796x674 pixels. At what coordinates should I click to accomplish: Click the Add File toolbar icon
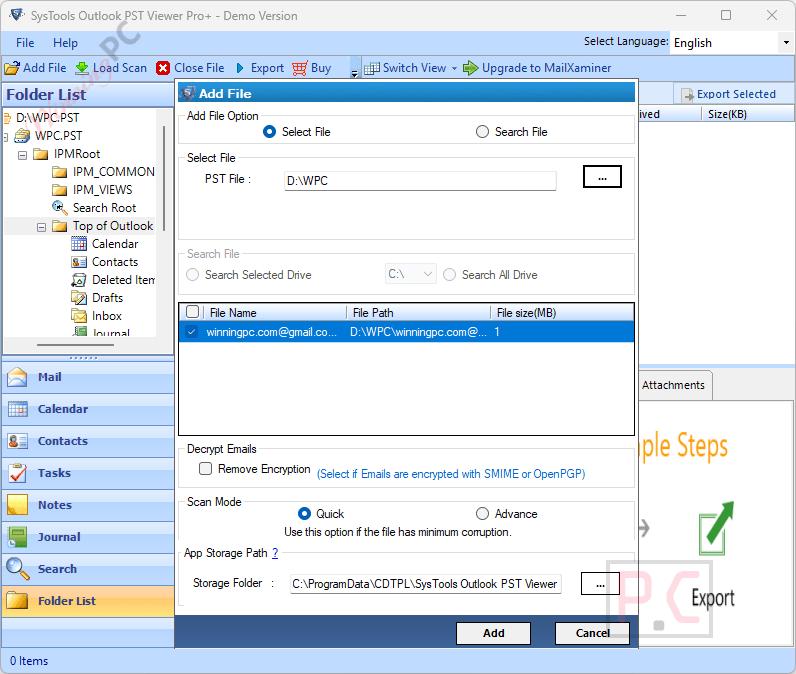click(12, 68)
